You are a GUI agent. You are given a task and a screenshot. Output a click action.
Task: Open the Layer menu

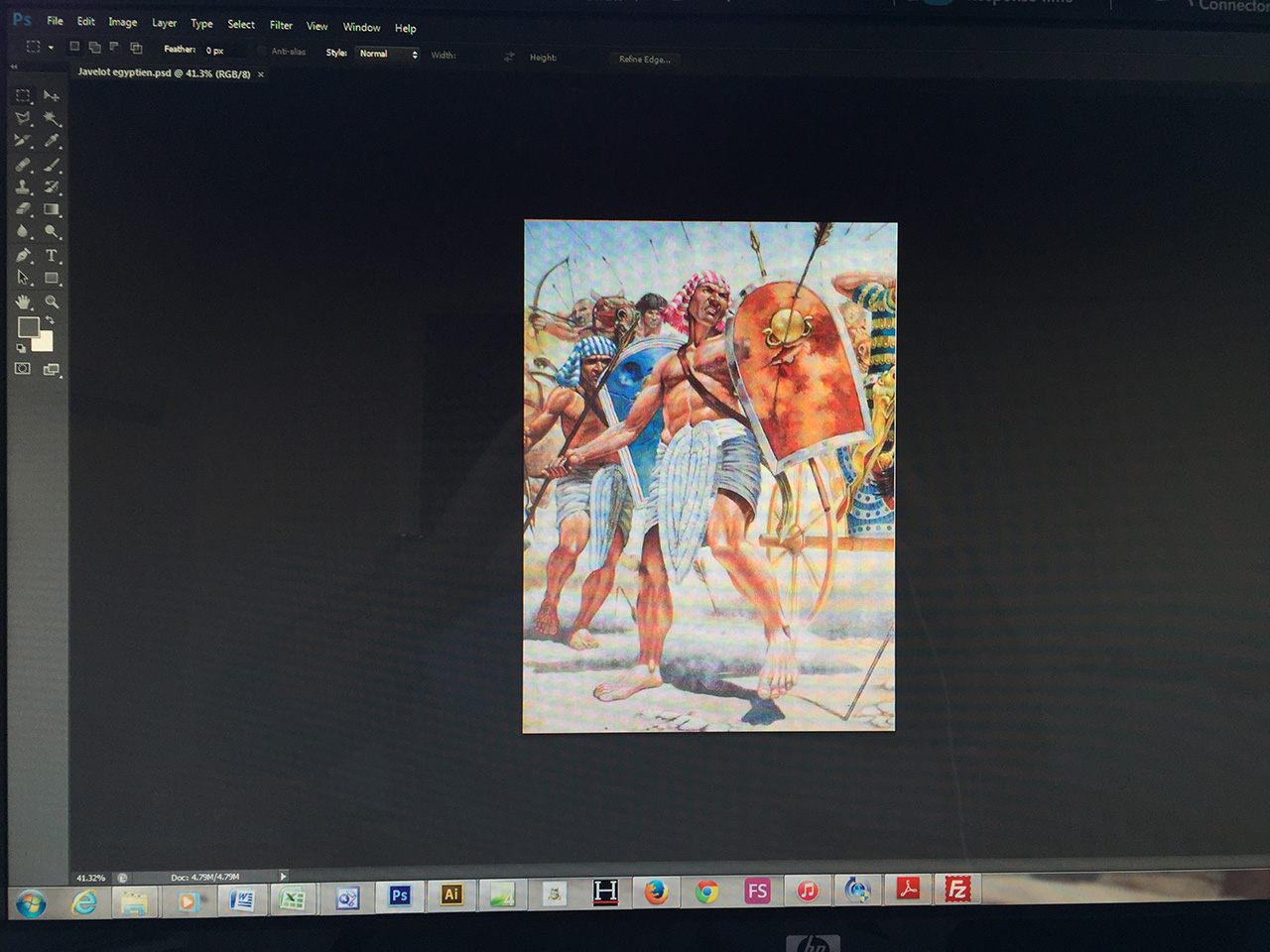[x=164, y=23]
